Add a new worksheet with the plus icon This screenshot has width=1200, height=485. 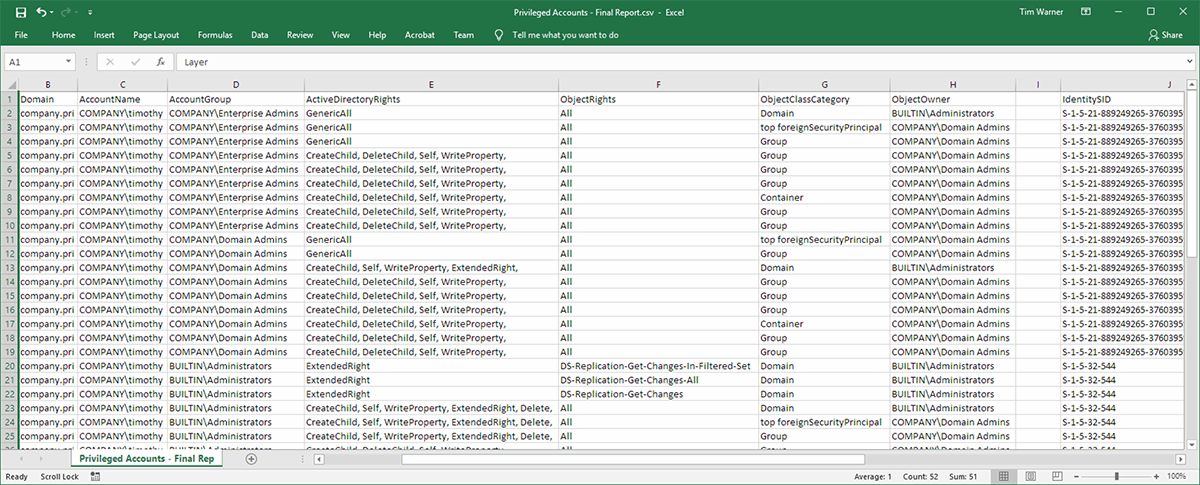coord(251,460)
